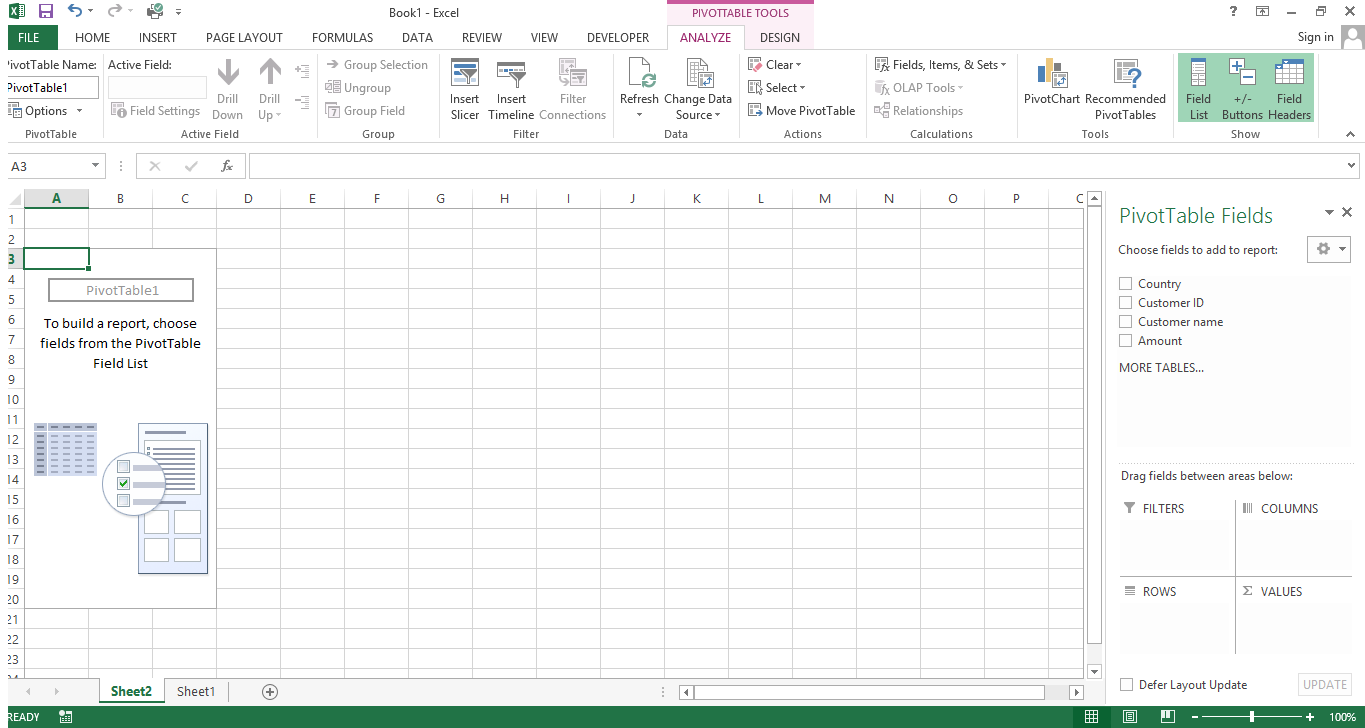Open Excel Help question mark icon
Viewport: 1365px width, 728px height.
pyautogui.click(x=1233, y=11)
